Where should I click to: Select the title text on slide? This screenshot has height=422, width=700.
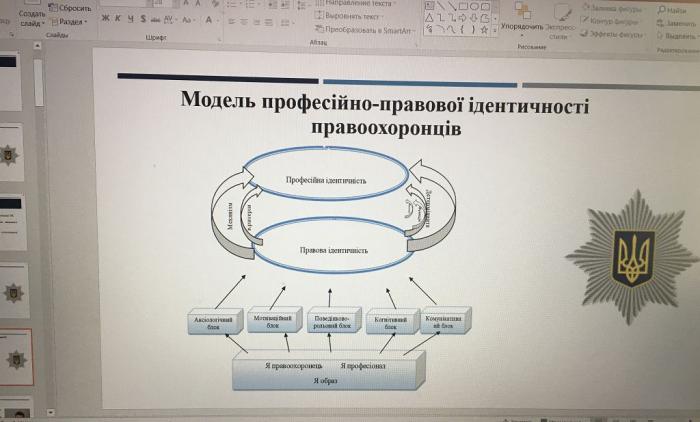(385, 113)
